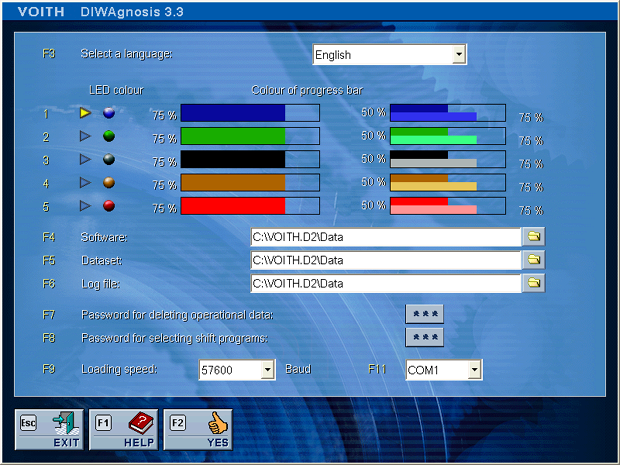
Task: Click the 'Software:' label
Action: pyautogui.click(x=104, y=237)
